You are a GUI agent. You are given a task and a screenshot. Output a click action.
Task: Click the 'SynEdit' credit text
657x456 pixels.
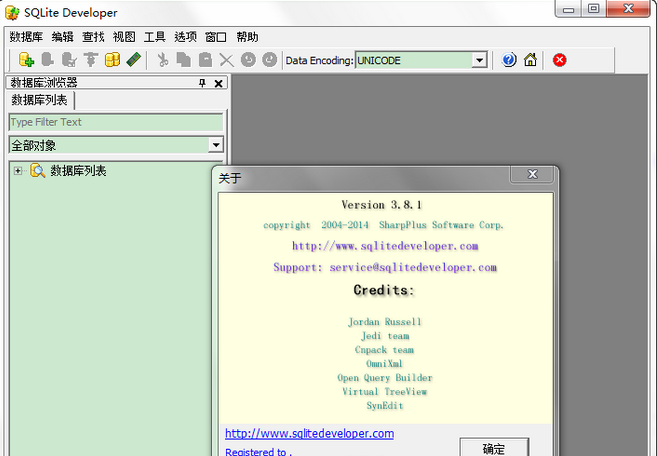click(x=385, y=406)
